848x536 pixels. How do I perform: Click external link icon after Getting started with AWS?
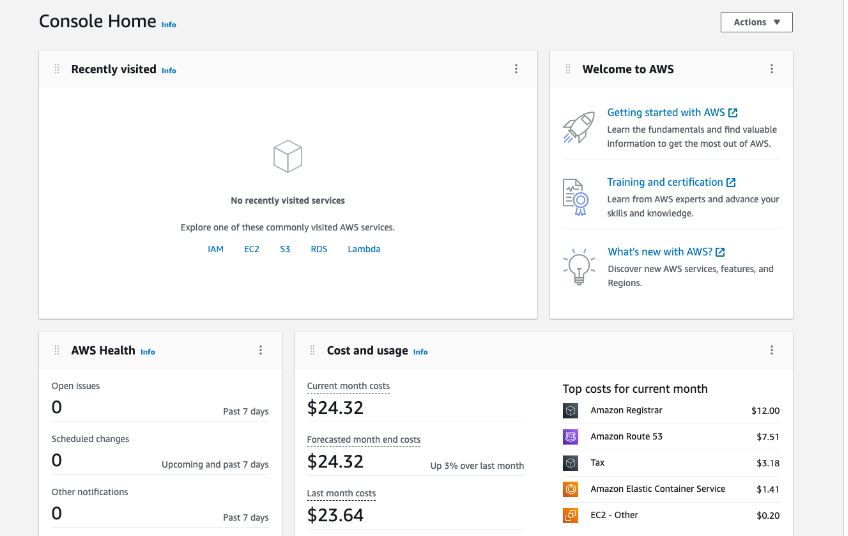(733, 113)
